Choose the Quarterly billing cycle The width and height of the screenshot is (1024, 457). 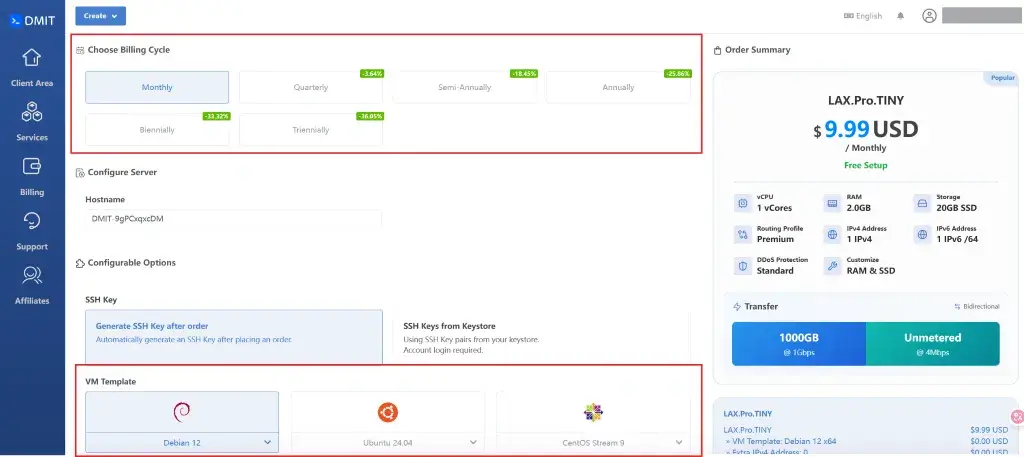coord(311,88)
